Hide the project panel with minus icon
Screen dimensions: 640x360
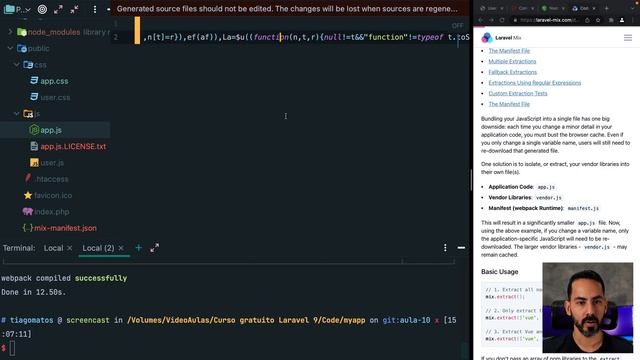coord(108,9)
